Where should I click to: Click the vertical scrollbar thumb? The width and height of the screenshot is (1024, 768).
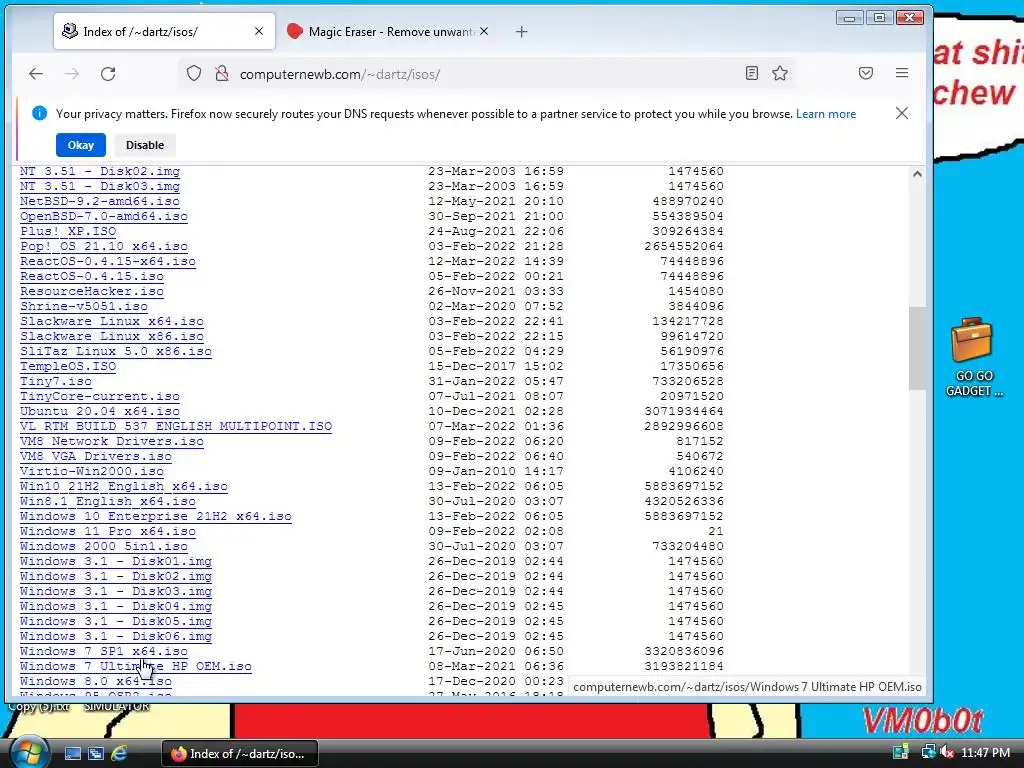[x=917, y=349]
